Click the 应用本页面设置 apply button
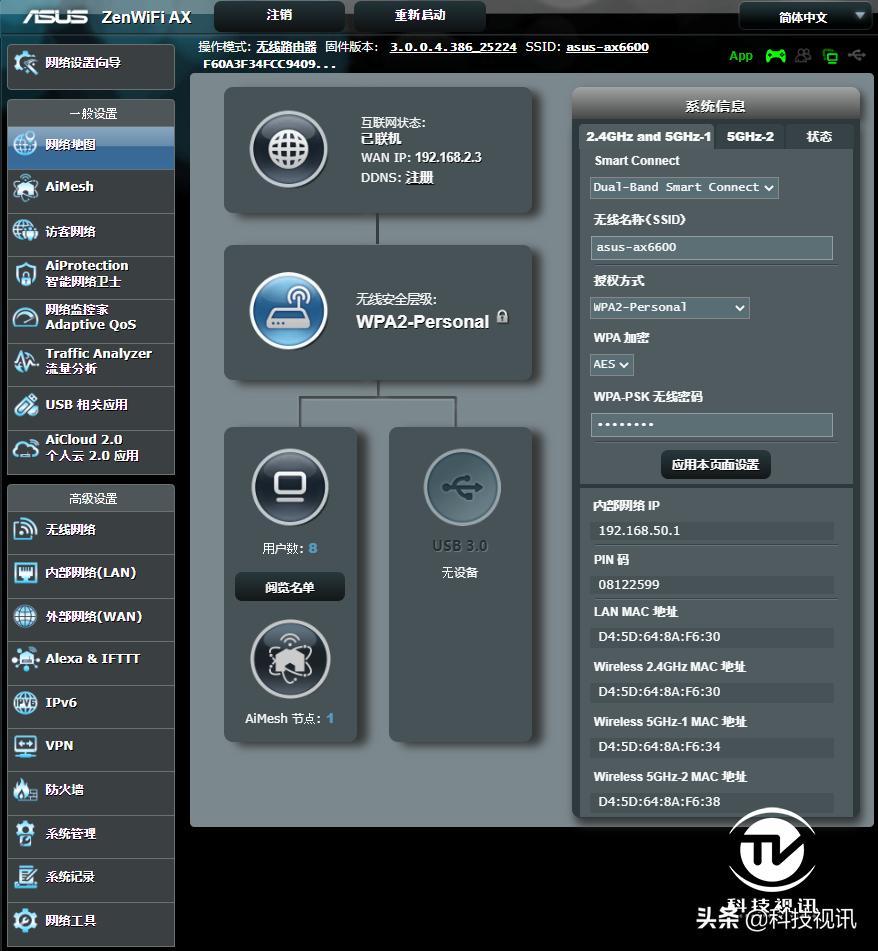This screenshot has width=878, height=951. point(715,465)
